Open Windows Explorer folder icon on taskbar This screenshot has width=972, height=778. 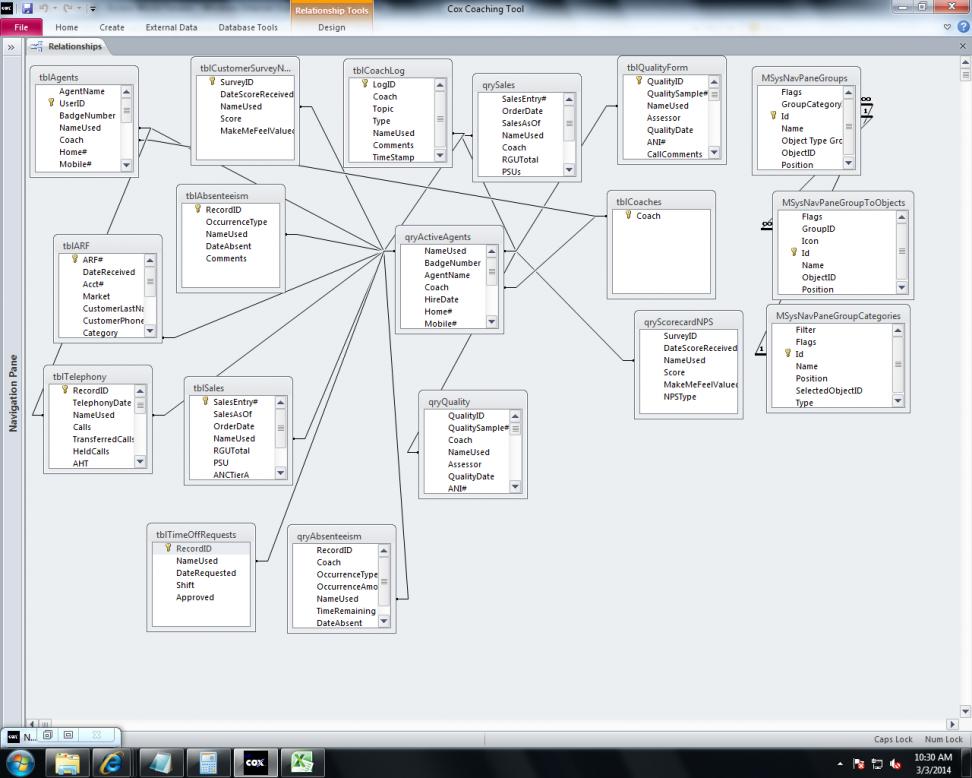point(66,763)
